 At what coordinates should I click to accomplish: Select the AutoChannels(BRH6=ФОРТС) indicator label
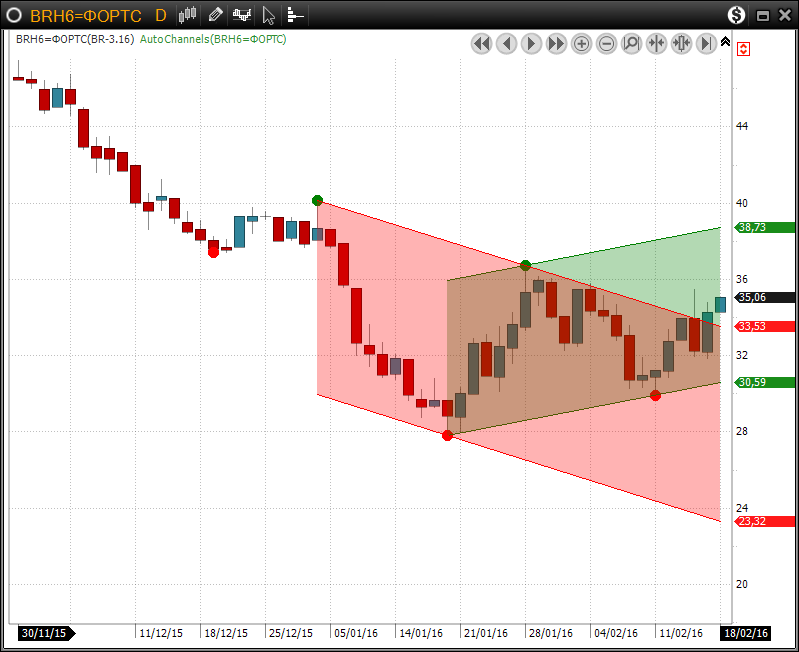[x=213, y=39]
